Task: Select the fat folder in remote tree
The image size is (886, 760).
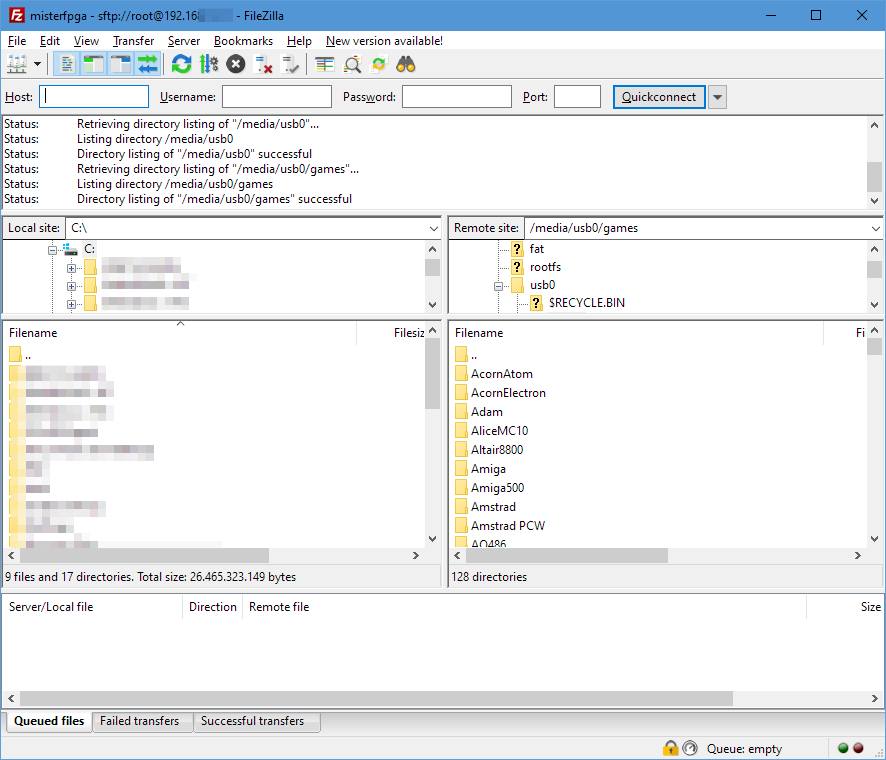Action: point(537,249)
